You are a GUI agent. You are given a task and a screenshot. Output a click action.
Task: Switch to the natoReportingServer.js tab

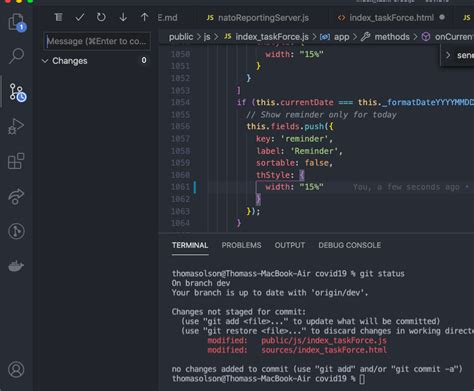click(x=258, y=18)
